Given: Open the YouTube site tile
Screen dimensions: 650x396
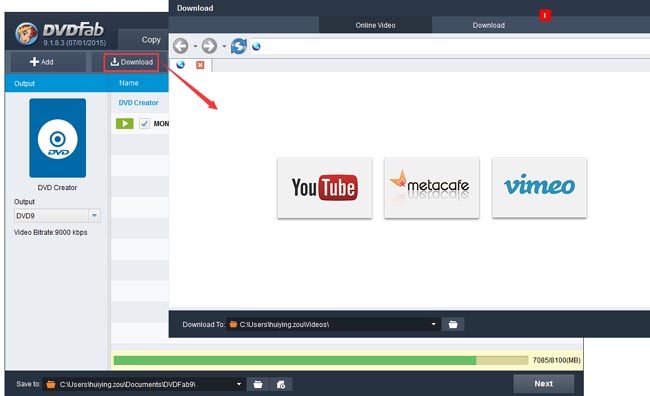Looking at the screenshot, I should coord(325,187).
